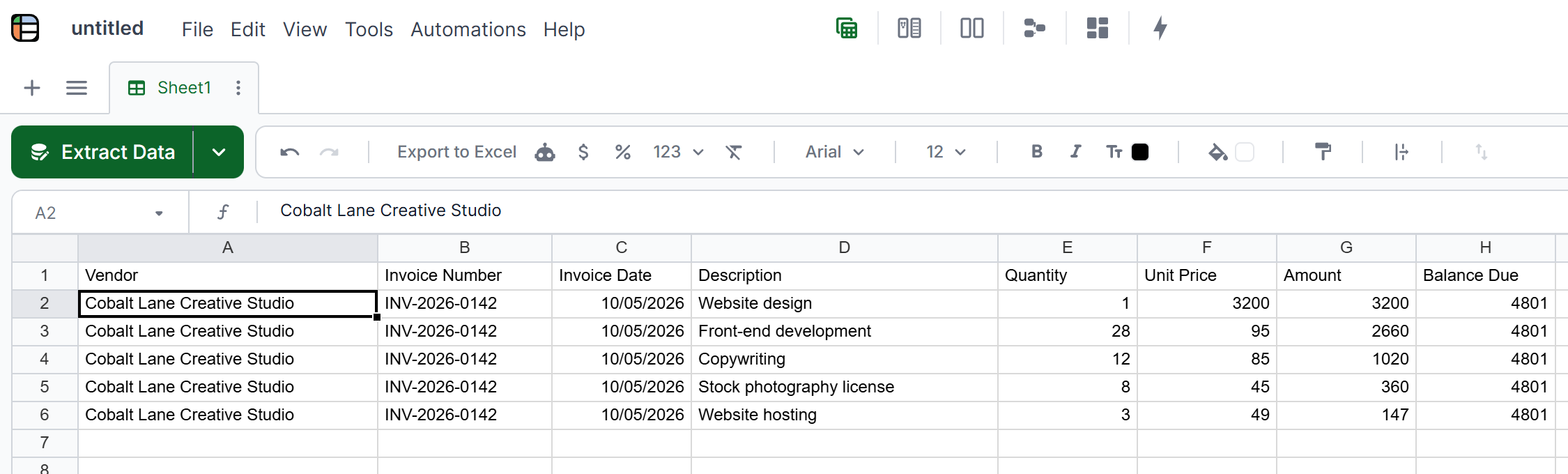Click the Amount cell showing 2660

coord(1346,332)
